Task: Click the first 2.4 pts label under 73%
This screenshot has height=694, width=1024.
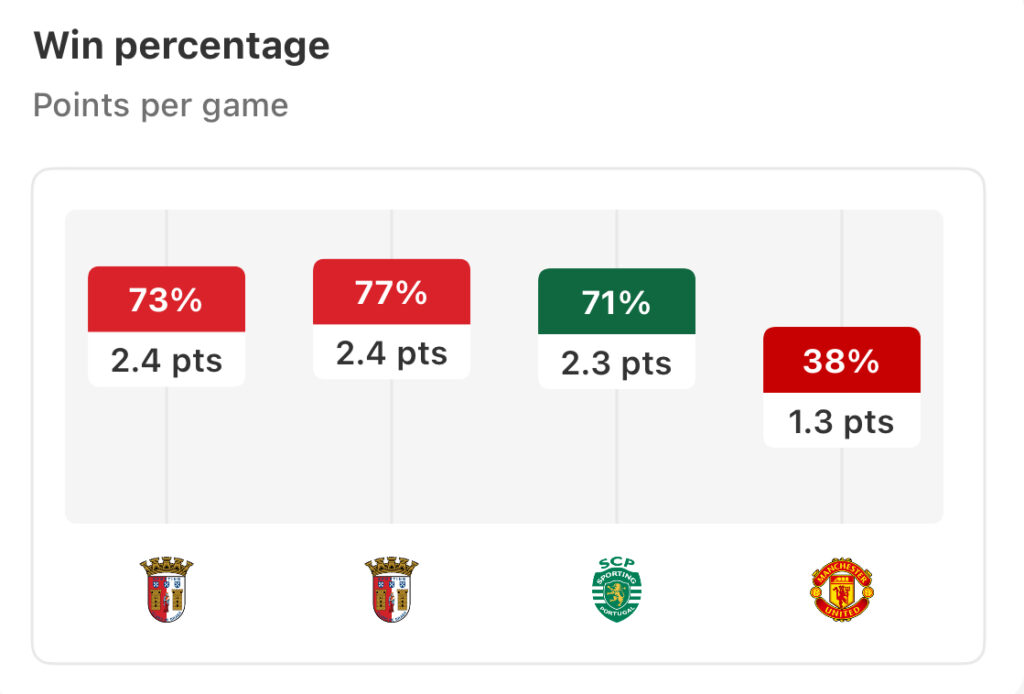Action: point(167,360)
